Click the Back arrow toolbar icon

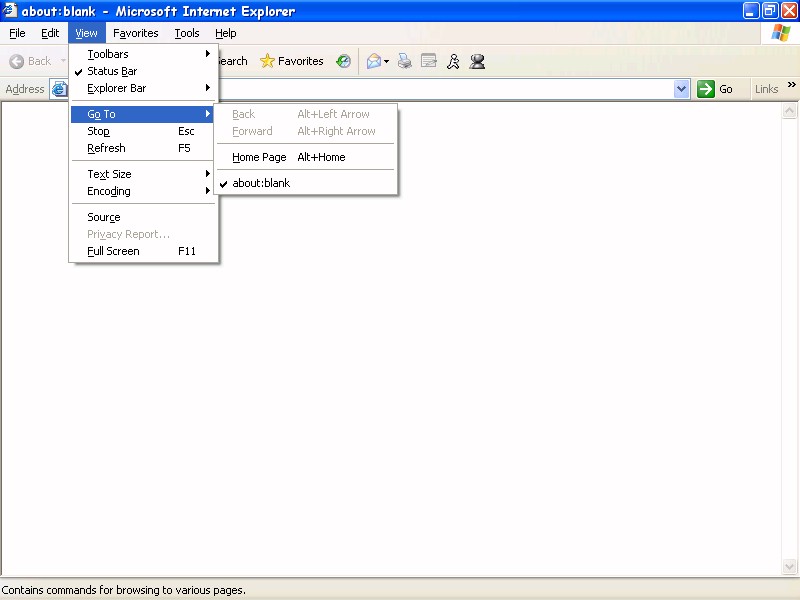coord(17,61)
